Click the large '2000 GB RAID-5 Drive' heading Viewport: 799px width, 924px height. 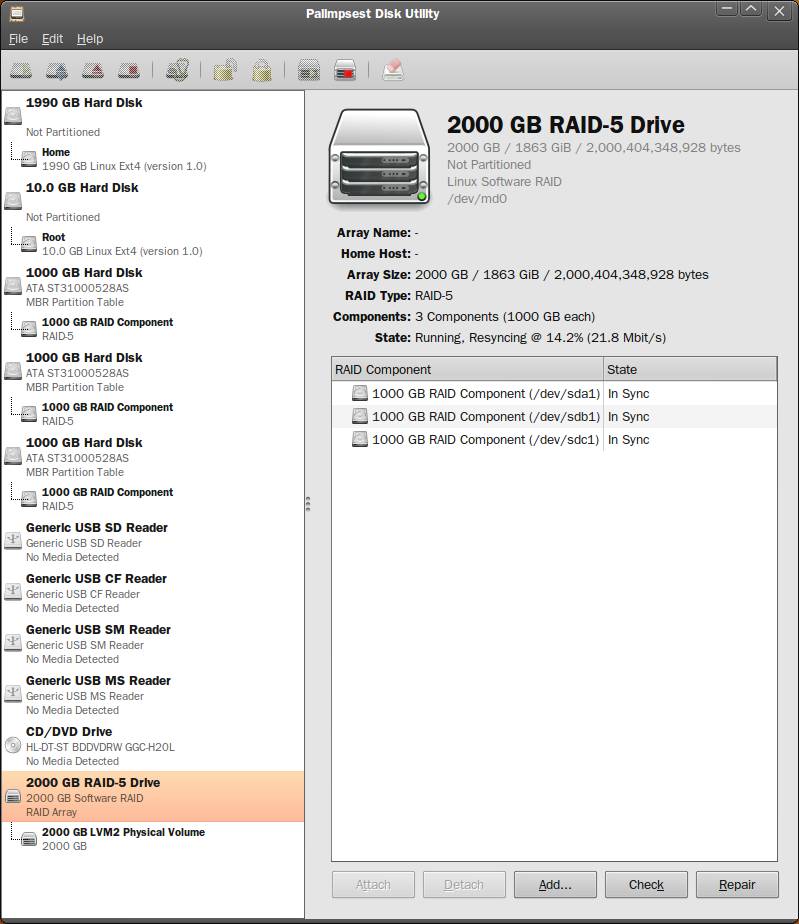click(566, 125)
